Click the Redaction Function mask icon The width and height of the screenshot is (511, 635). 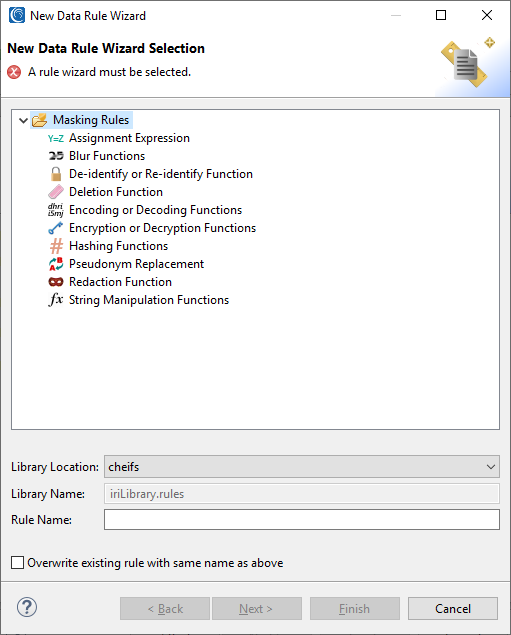point(56,282)
